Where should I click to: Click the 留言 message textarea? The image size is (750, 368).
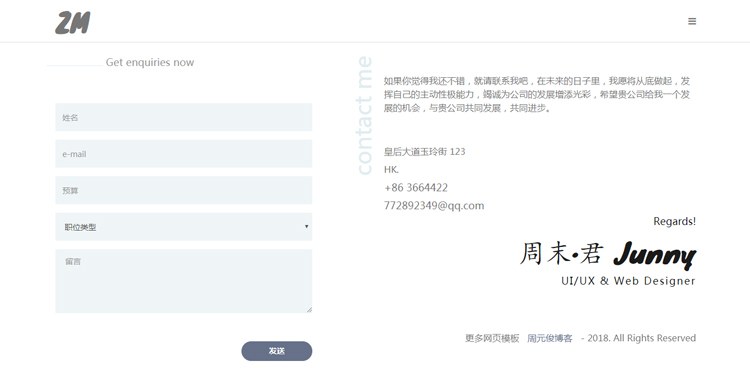click(x=184, y=281)
